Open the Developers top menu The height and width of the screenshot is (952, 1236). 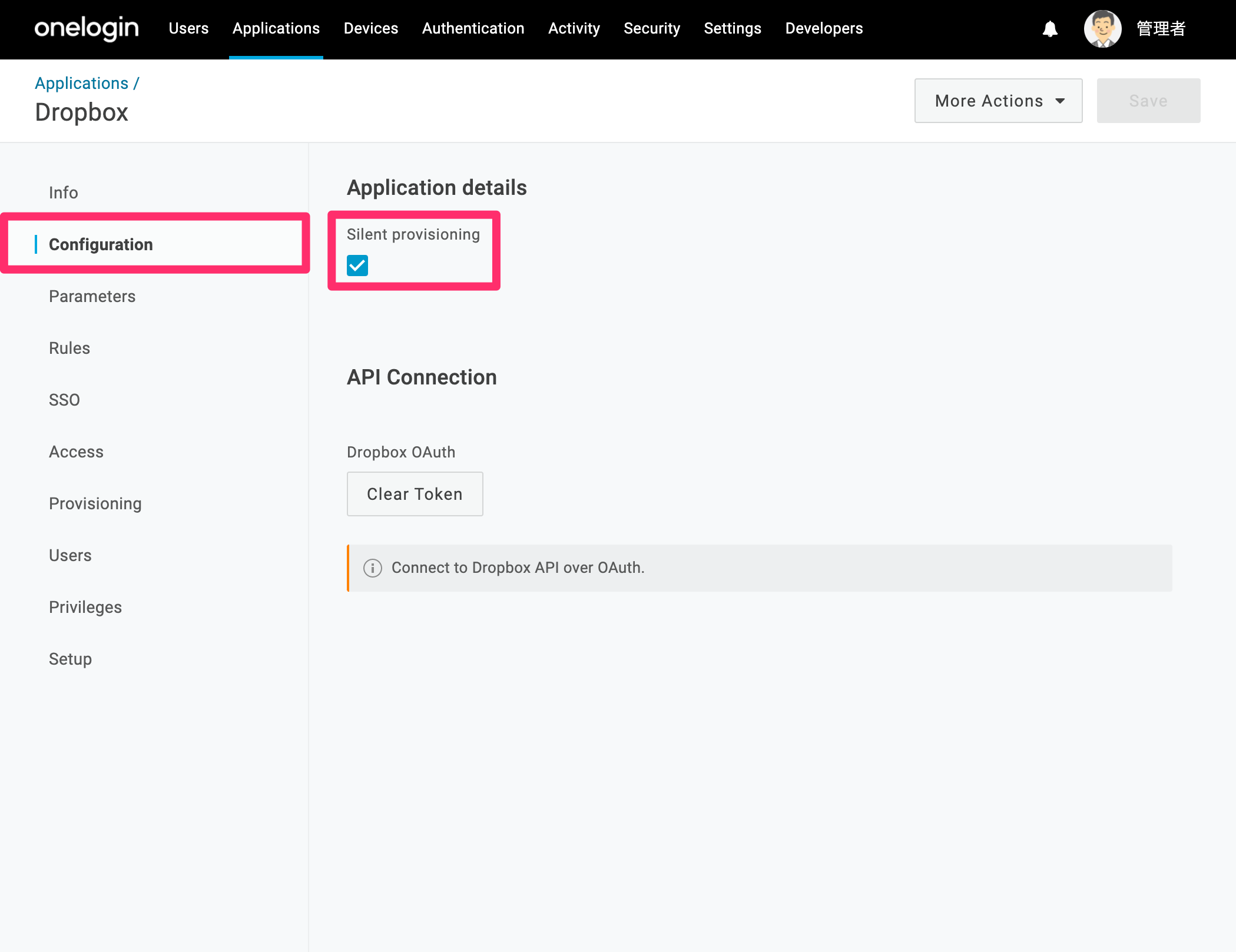pos(824,28)
